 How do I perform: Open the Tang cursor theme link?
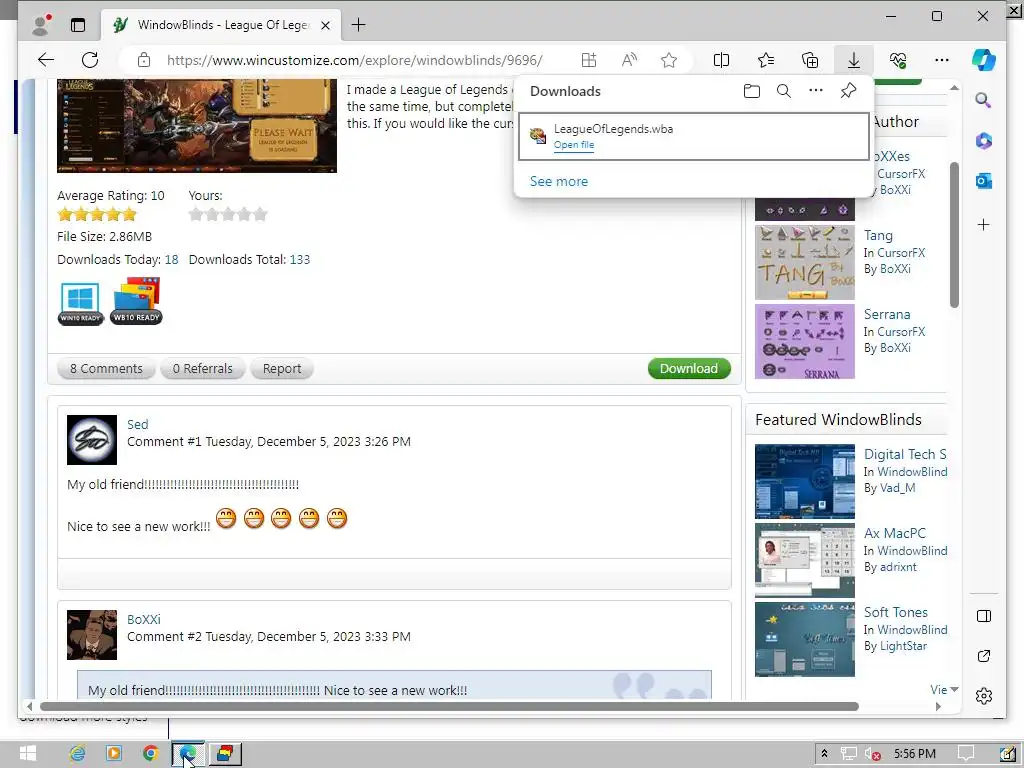[x=878, y=235]
